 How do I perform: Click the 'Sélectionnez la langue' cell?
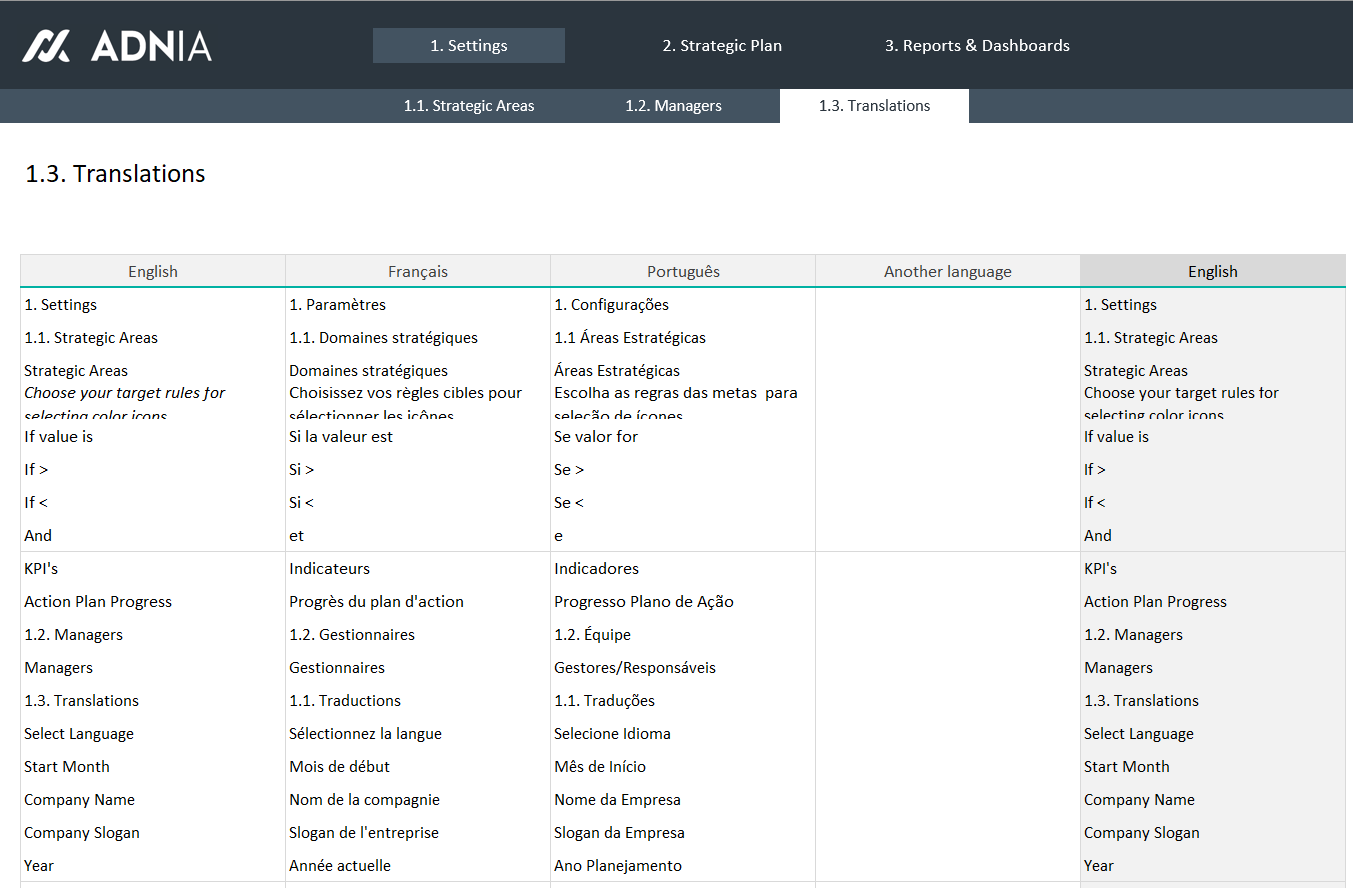[365, 734]
